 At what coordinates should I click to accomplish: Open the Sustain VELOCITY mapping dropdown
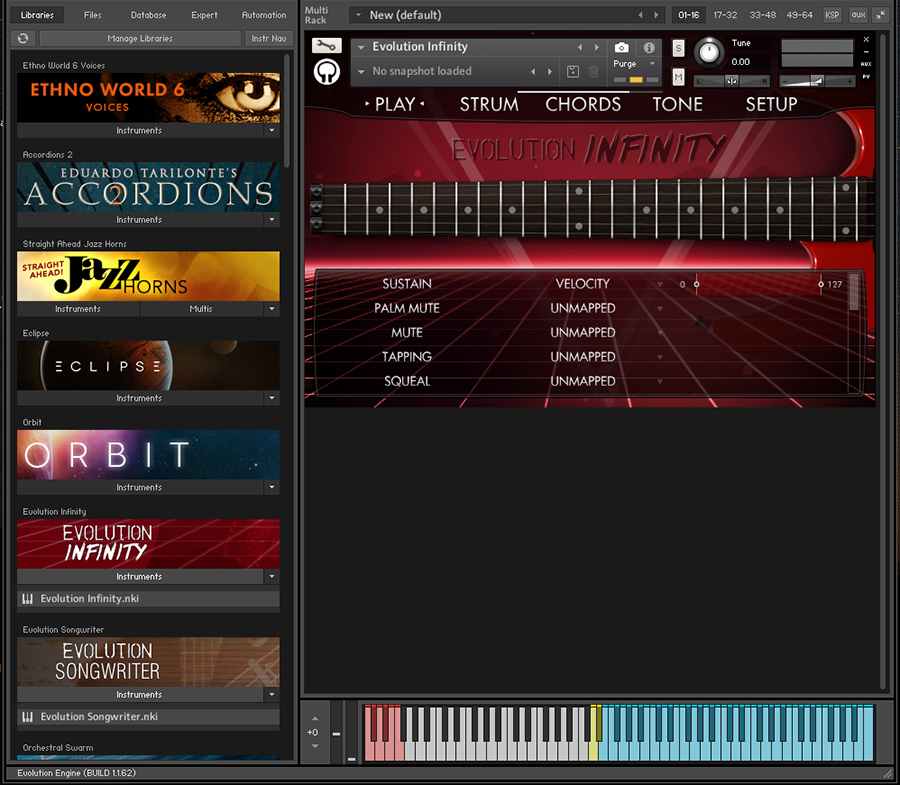660,284
